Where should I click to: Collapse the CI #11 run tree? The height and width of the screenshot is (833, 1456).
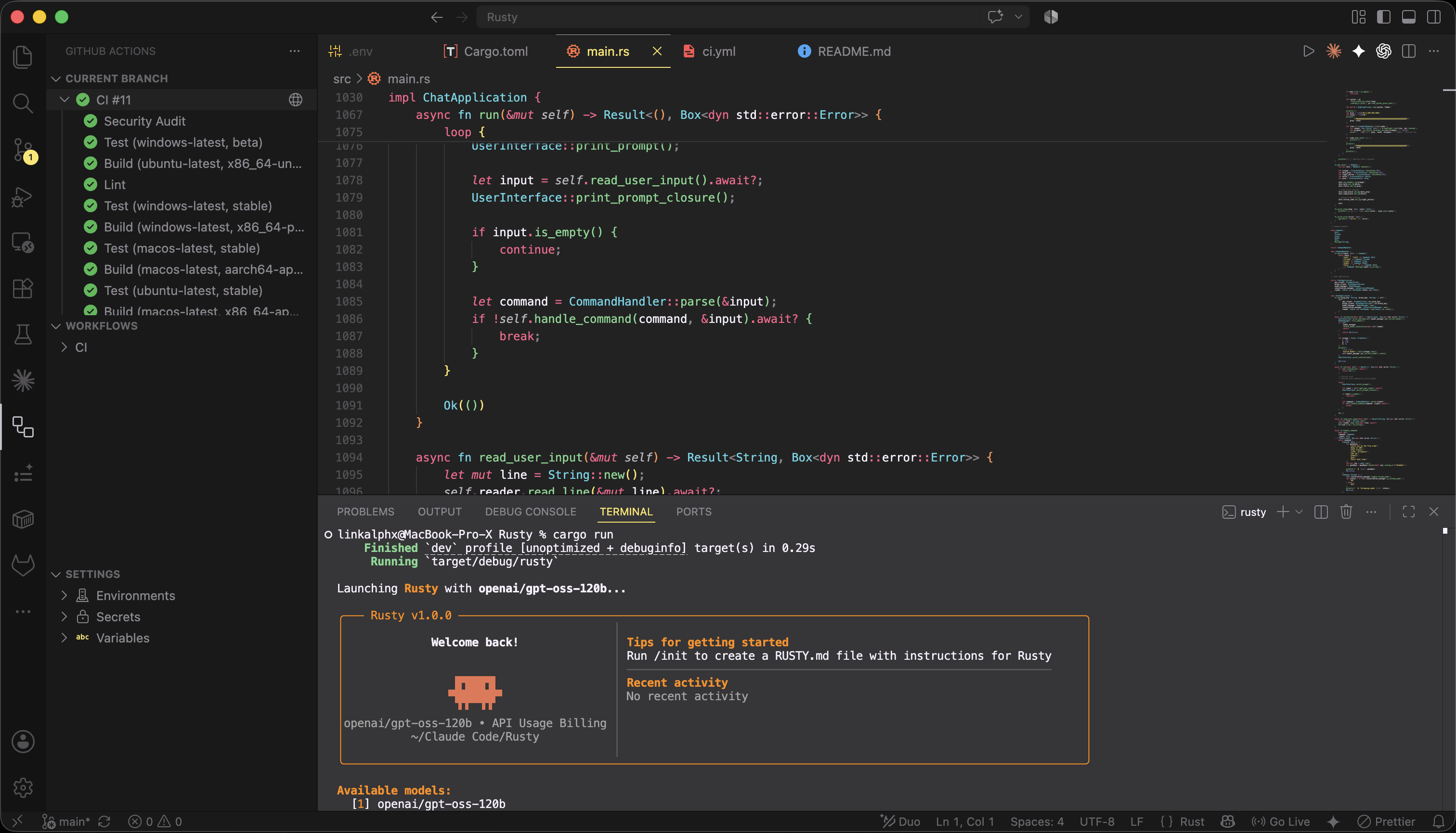(65, 100)
